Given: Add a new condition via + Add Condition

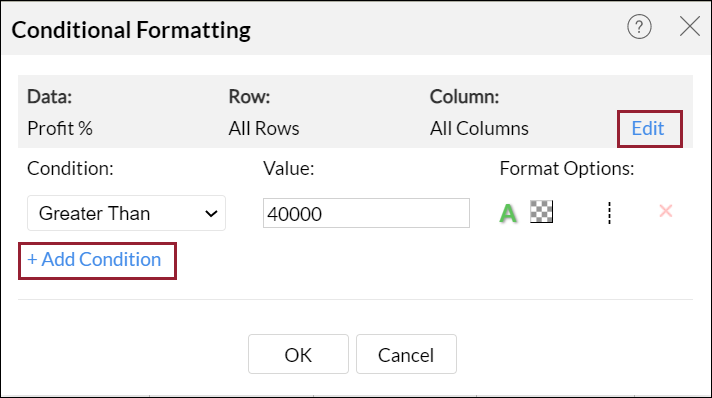Looking at the screenshot, I should pyautogui.click(x=94, y=260).
